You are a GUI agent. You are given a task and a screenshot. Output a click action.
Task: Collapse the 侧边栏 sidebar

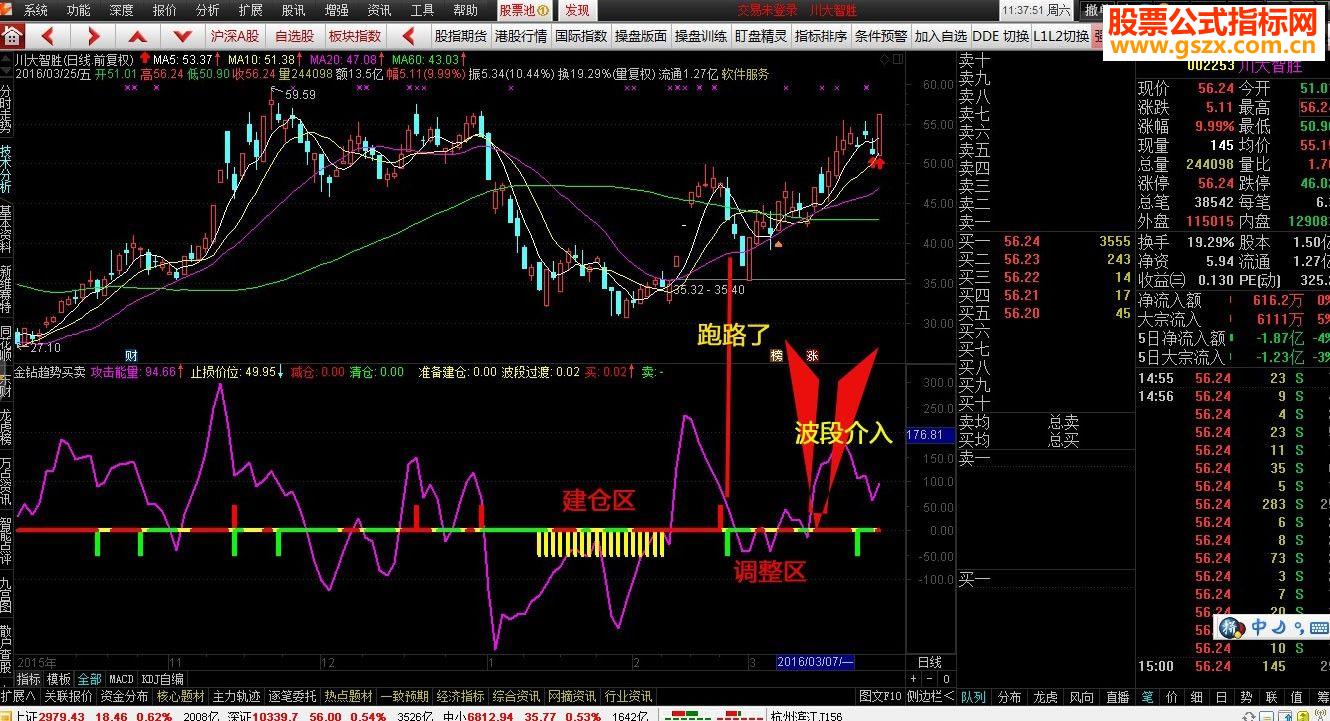[x=930, y=696]
